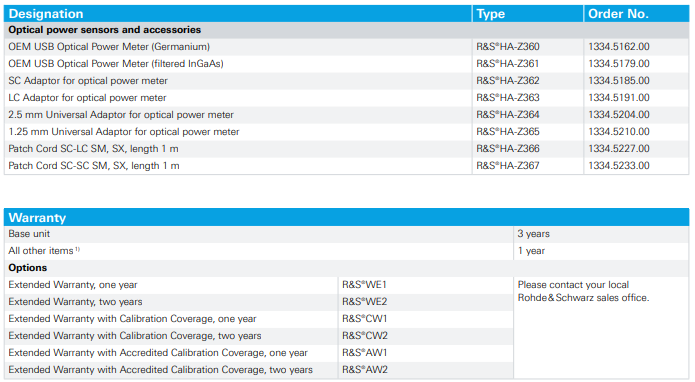
Task: Select 'Extended Warranty with Calibration Coverage, two years'
Action: tap(135, 335)
